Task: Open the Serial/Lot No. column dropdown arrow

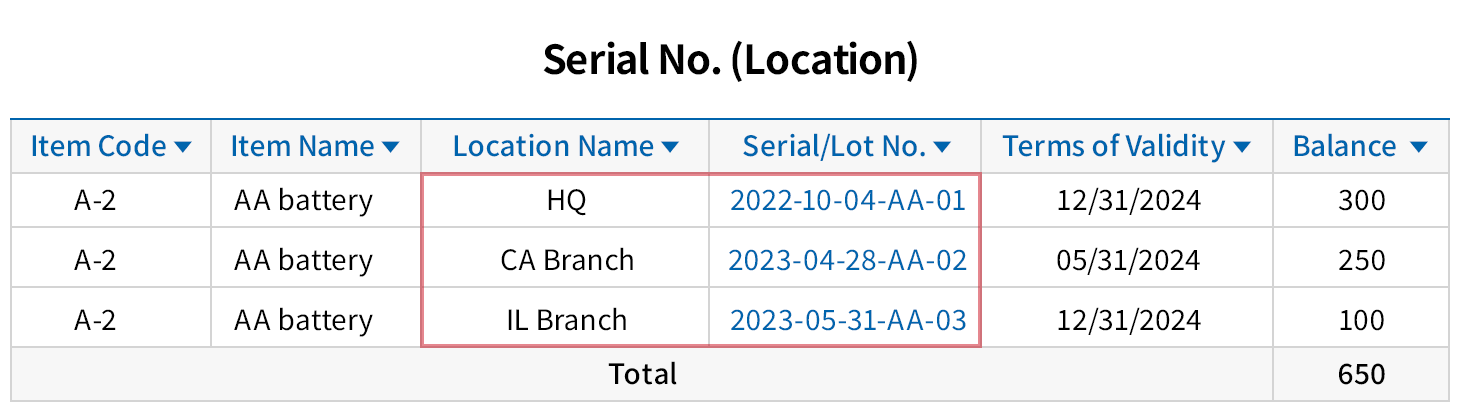Action: point(942,148)
